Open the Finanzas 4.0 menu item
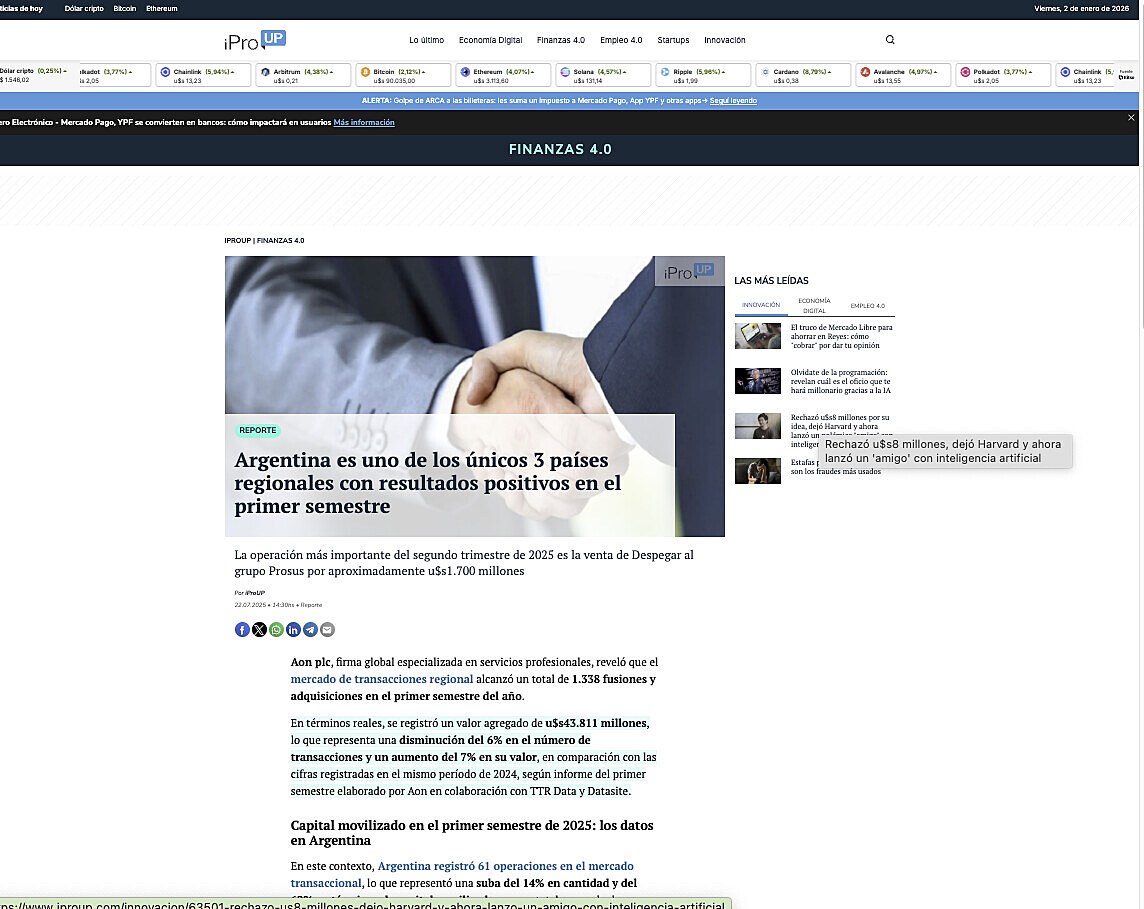Image resolution: width=1144 pixels, height=909 pixels. tap(560, 40)
